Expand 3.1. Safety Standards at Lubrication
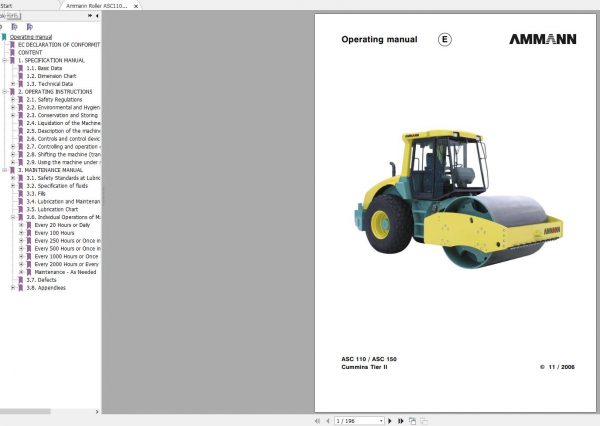 tap(13, 178)
